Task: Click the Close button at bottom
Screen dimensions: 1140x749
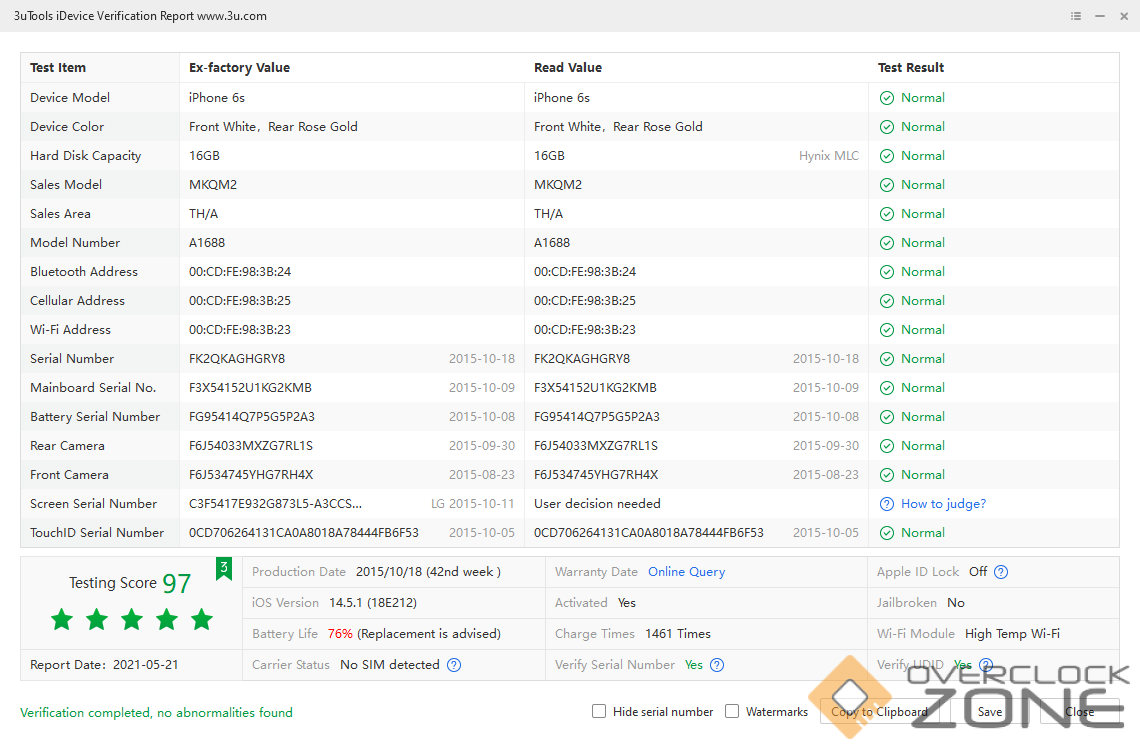Action: pyautogui.click(x=1079, y=712)
